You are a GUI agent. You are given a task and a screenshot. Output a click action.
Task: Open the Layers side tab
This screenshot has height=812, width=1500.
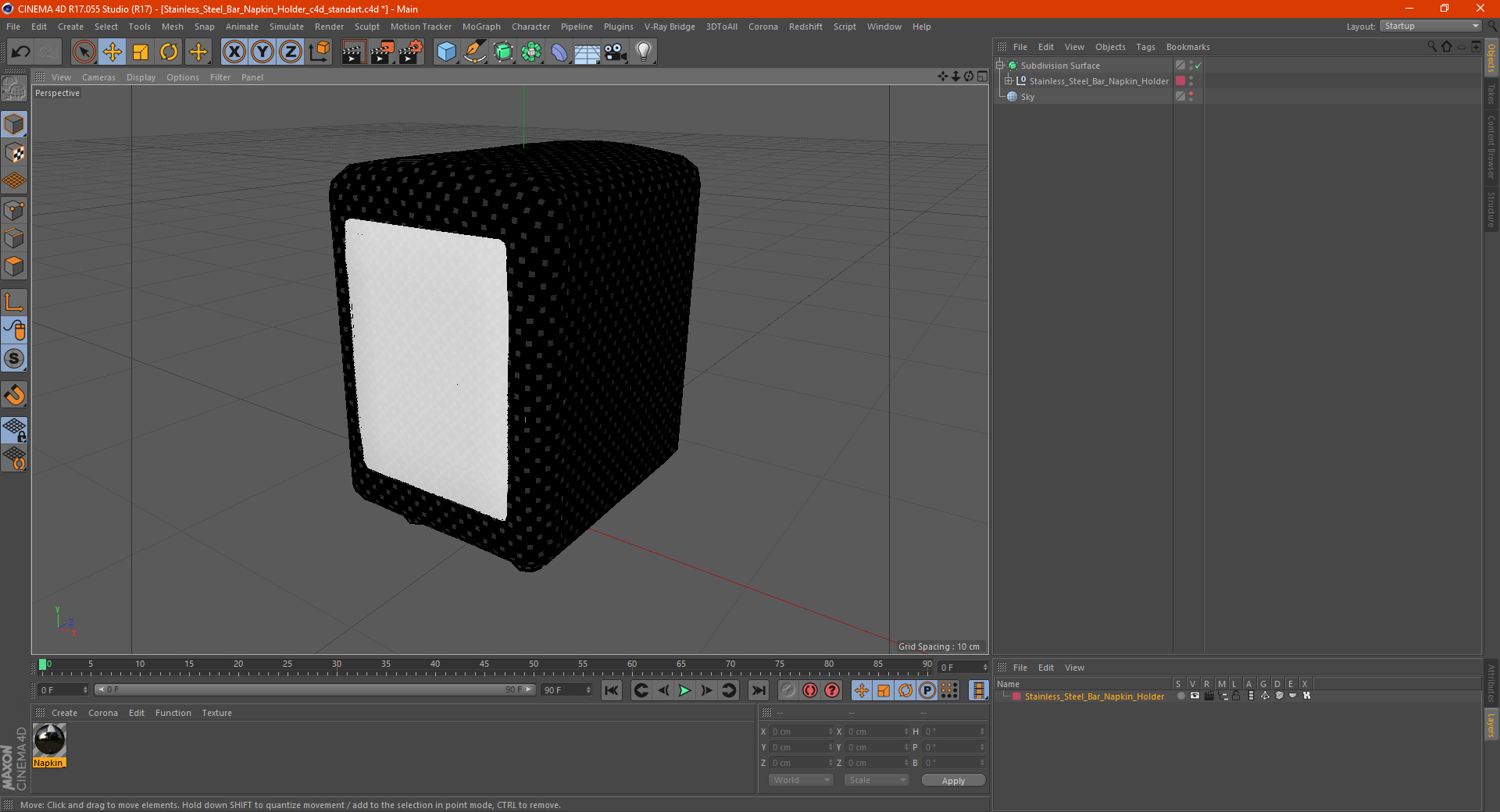(x=1491, y=725)
